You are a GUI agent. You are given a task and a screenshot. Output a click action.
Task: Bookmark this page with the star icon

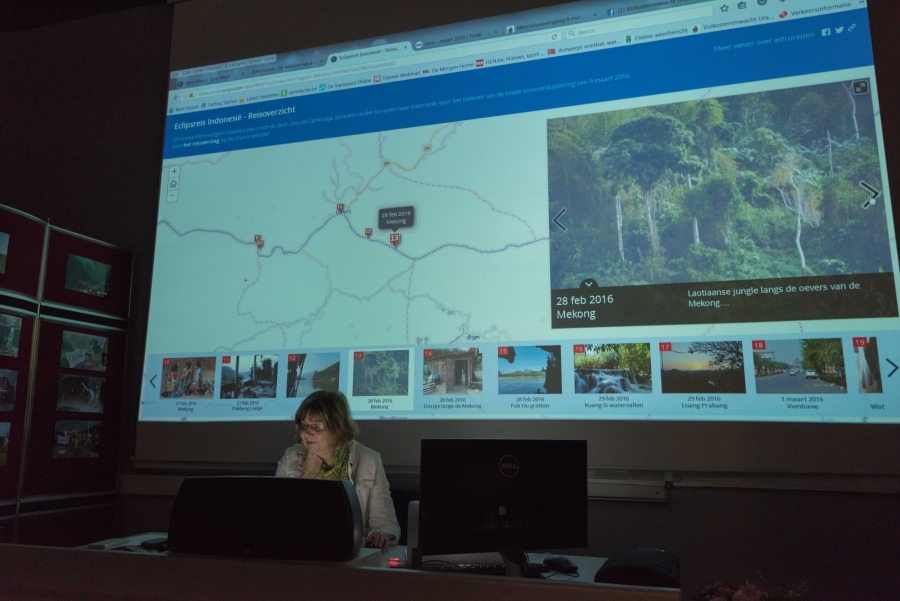click(x=724, y=8)
